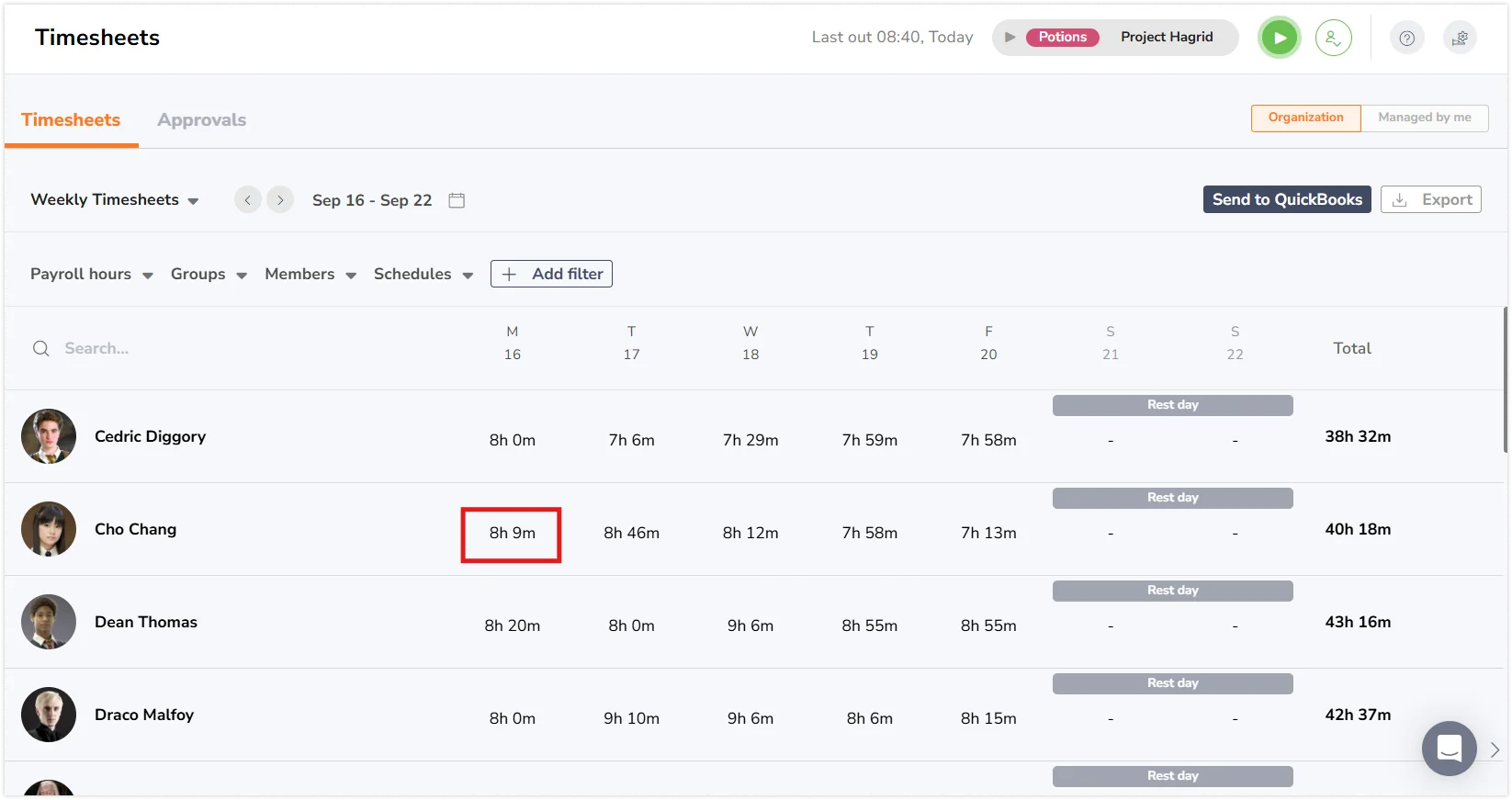Click the Add filter button
Screen dimensions: 1512x800
point(551,274)
